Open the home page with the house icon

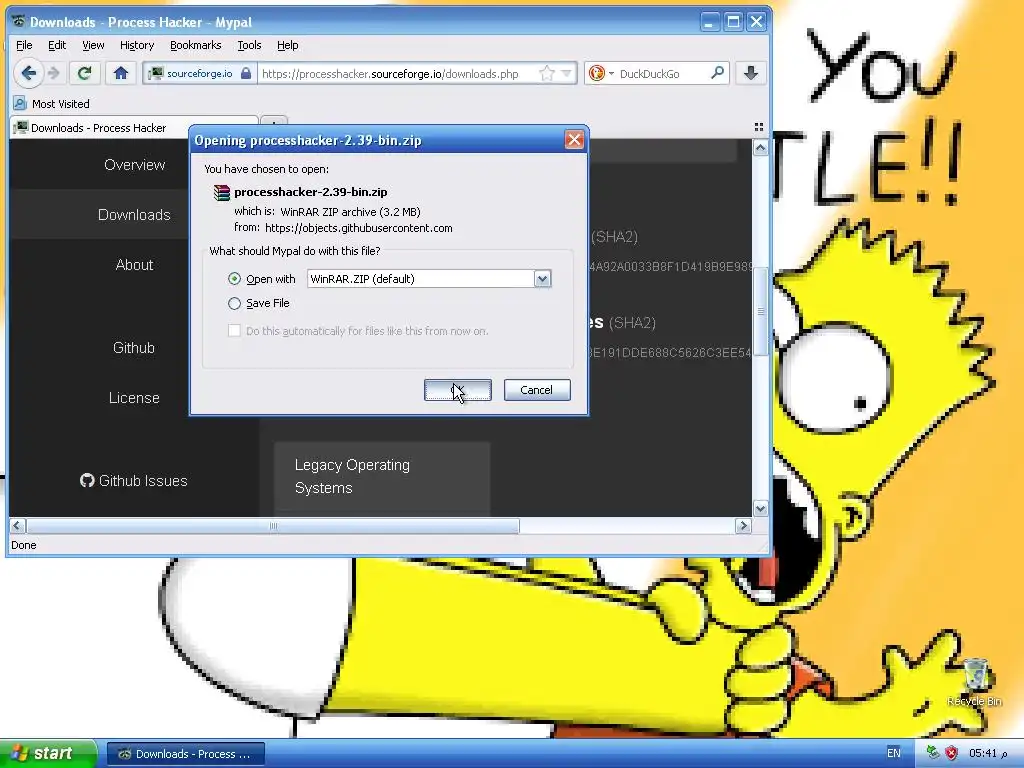point(120,73)
